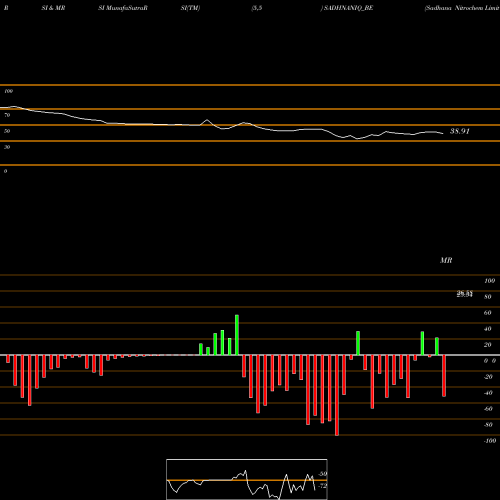Click the MR right-axis label 20

[488, 345]
